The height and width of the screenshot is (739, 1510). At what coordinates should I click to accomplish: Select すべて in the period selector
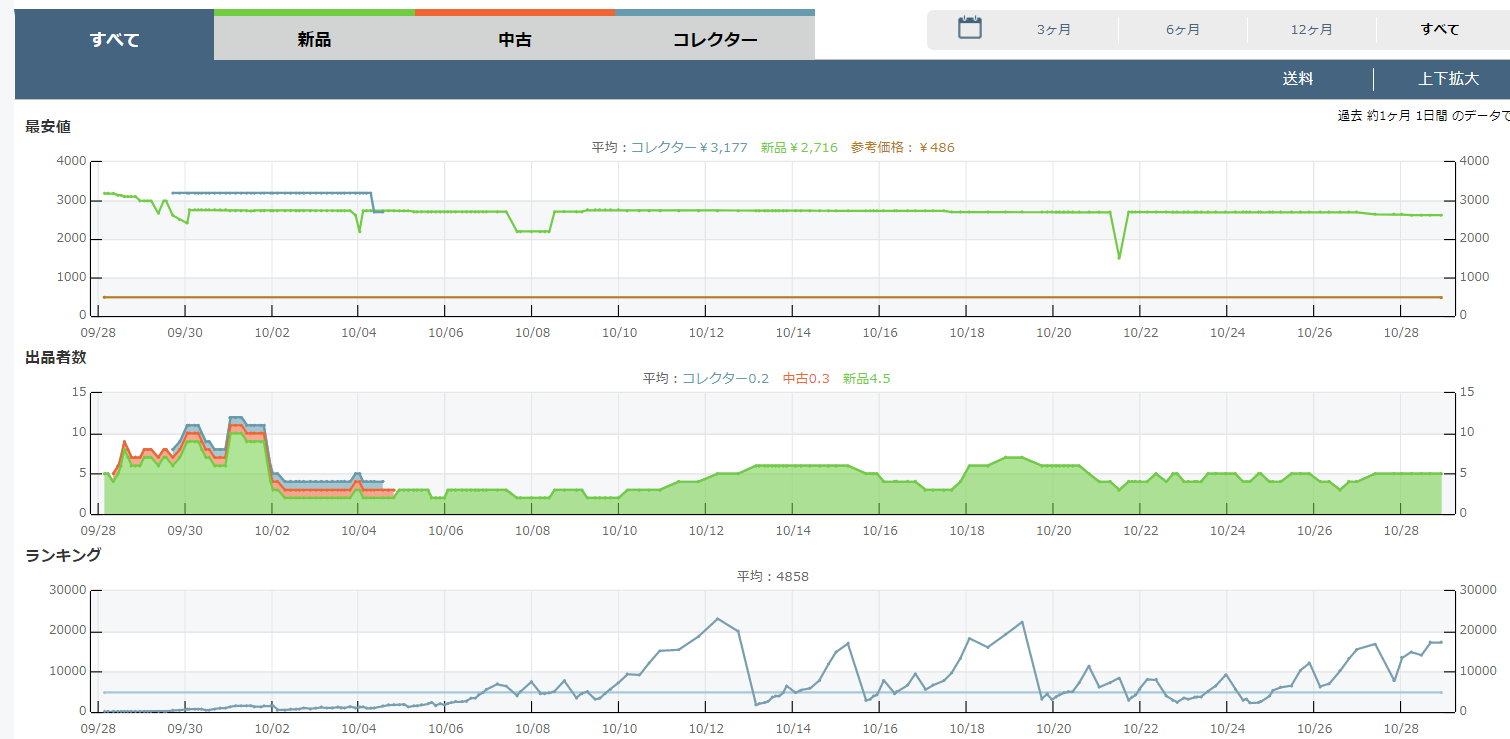pyautogui.click(x=1439, y=30)
